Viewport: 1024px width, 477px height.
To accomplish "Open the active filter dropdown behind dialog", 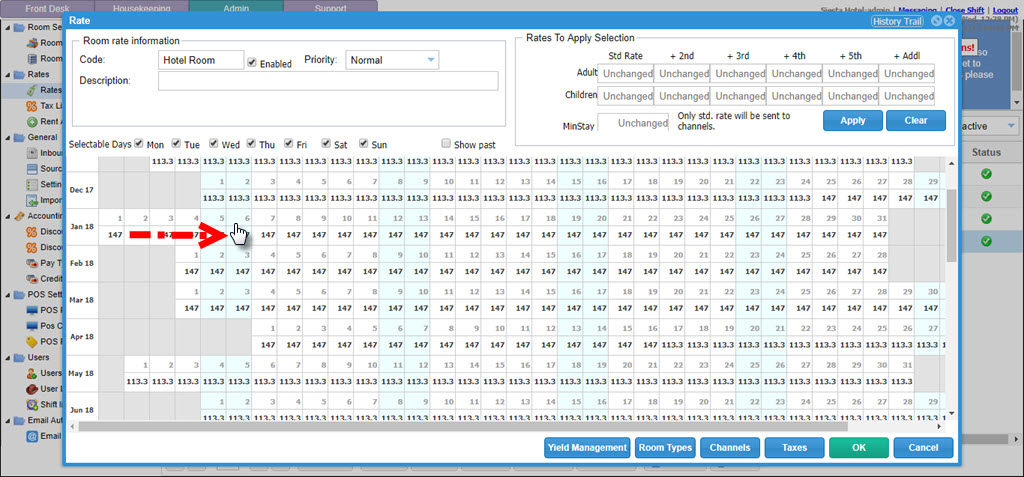I will [x=1012, y=125].
